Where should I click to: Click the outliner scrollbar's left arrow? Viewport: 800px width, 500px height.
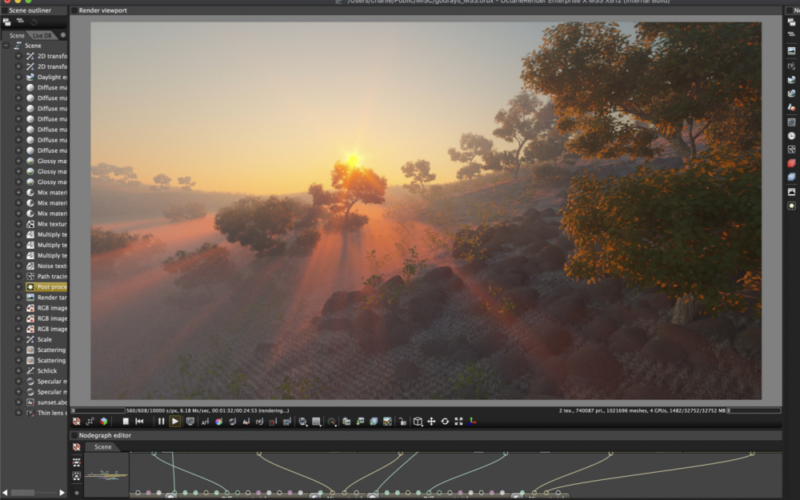(5, 492)
